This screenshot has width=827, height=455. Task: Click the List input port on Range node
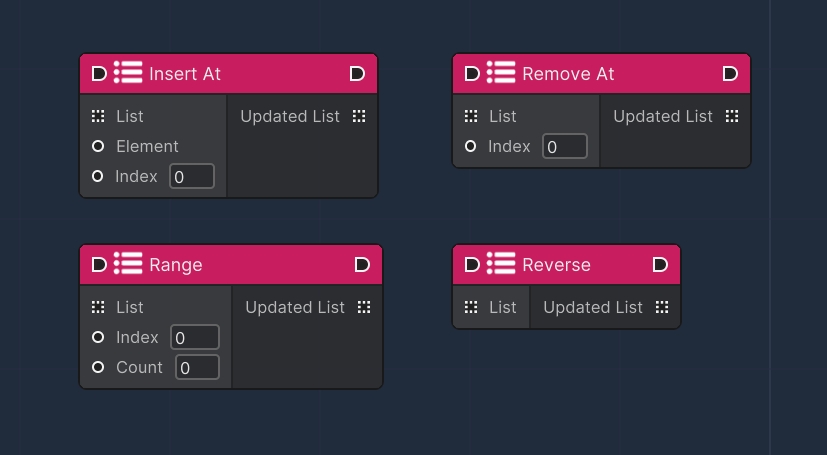[98, 307]
